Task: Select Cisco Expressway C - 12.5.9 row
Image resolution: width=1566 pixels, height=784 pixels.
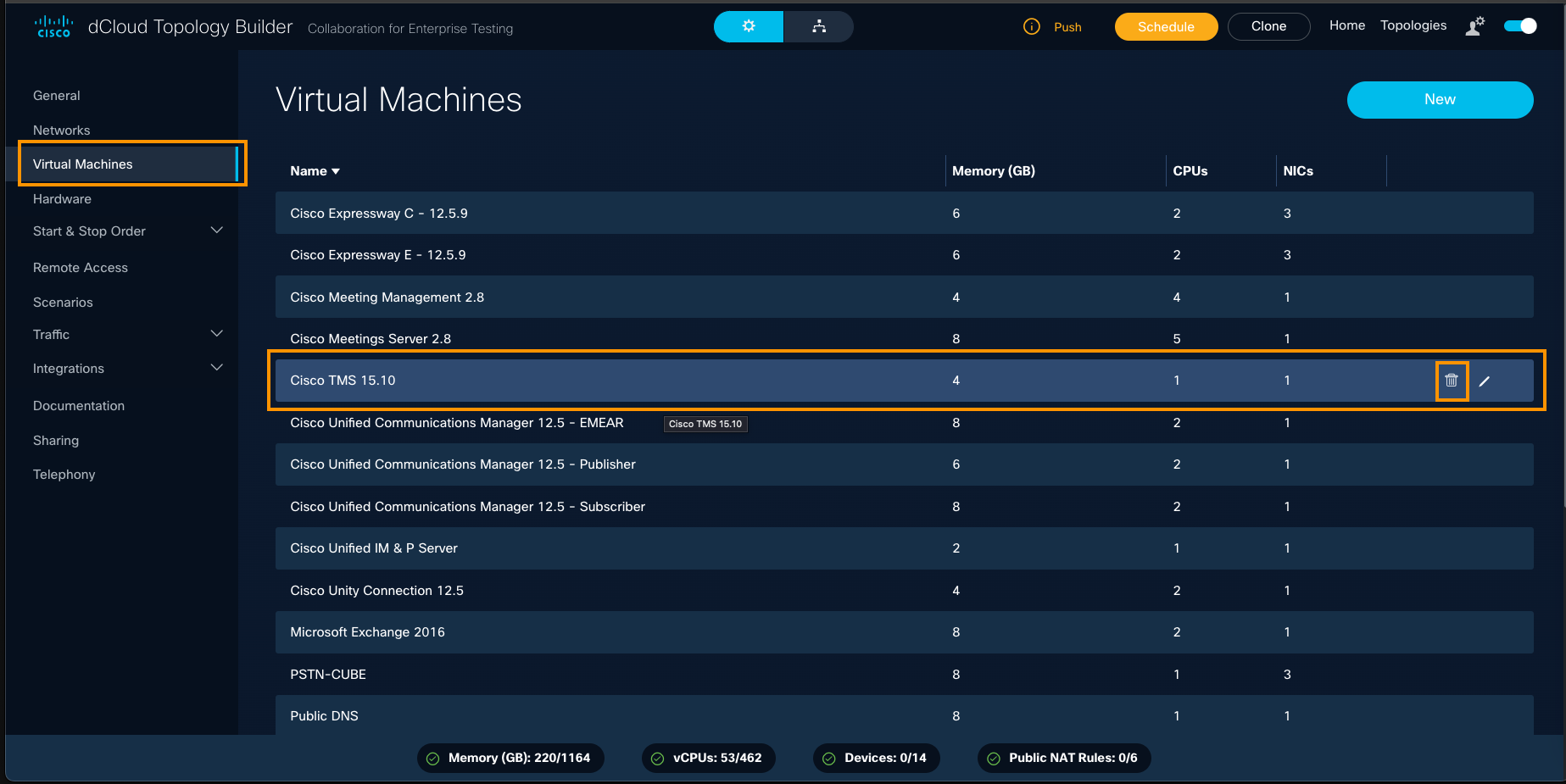Action: pyautogui.click(x=904, y=214)
